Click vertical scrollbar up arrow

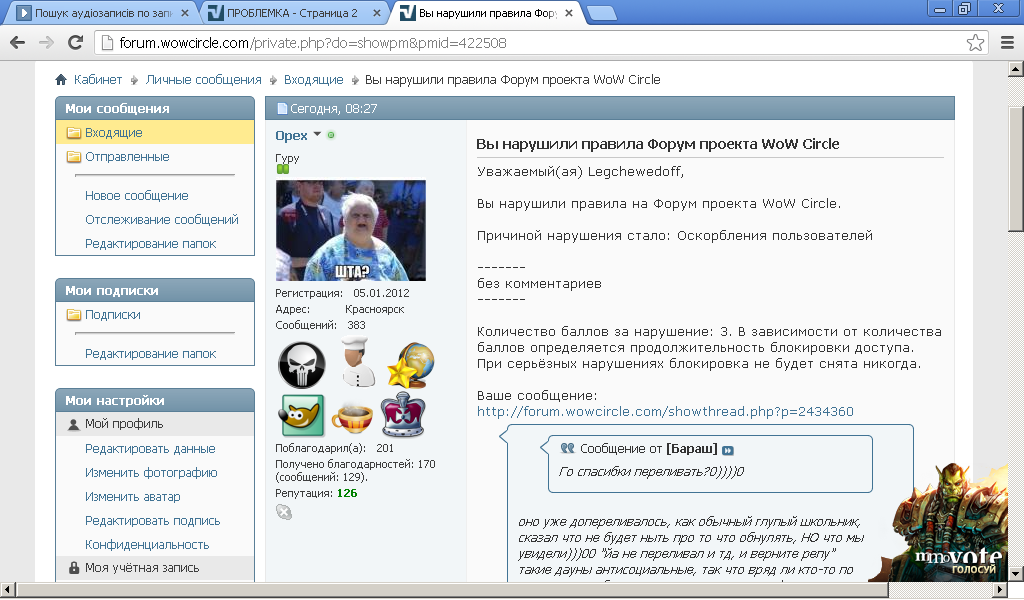pos(1016,68)
